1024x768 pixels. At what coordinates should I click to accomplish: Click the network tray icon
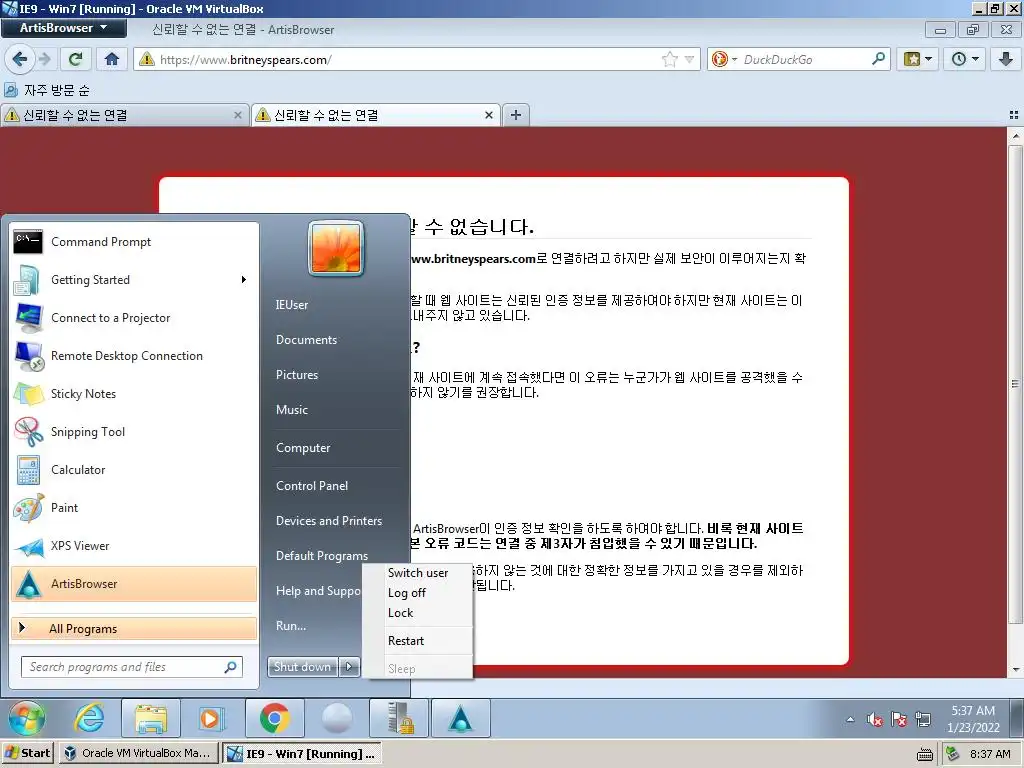923,720
